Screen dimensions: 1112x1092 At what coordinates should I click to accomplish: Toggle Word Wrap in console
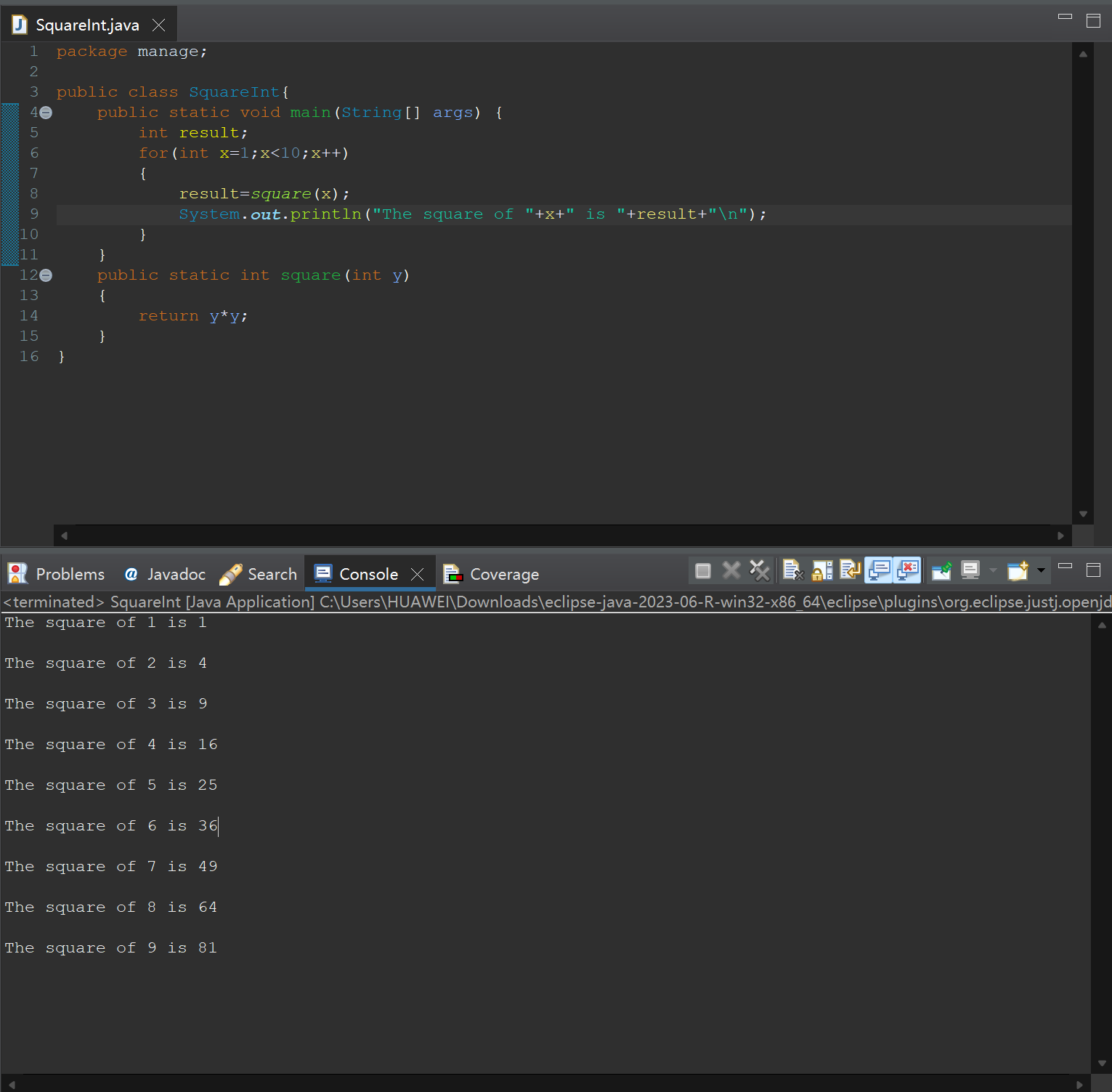850,571
